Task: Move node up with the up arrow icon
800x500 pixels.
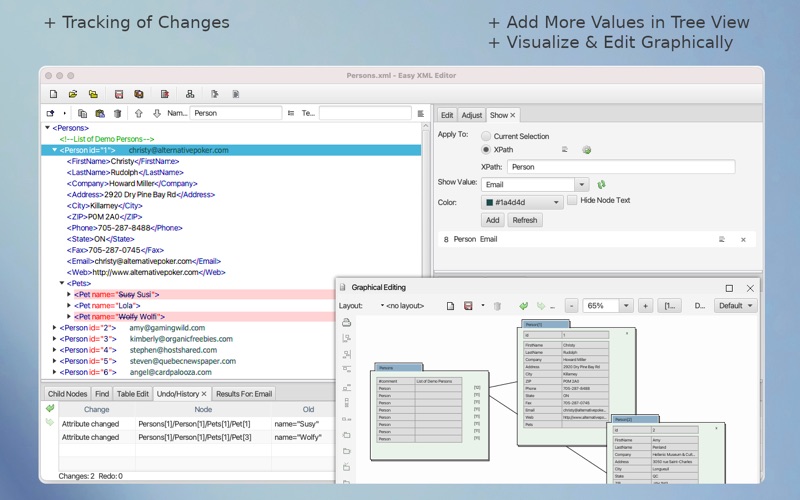Action: point(139,113)
